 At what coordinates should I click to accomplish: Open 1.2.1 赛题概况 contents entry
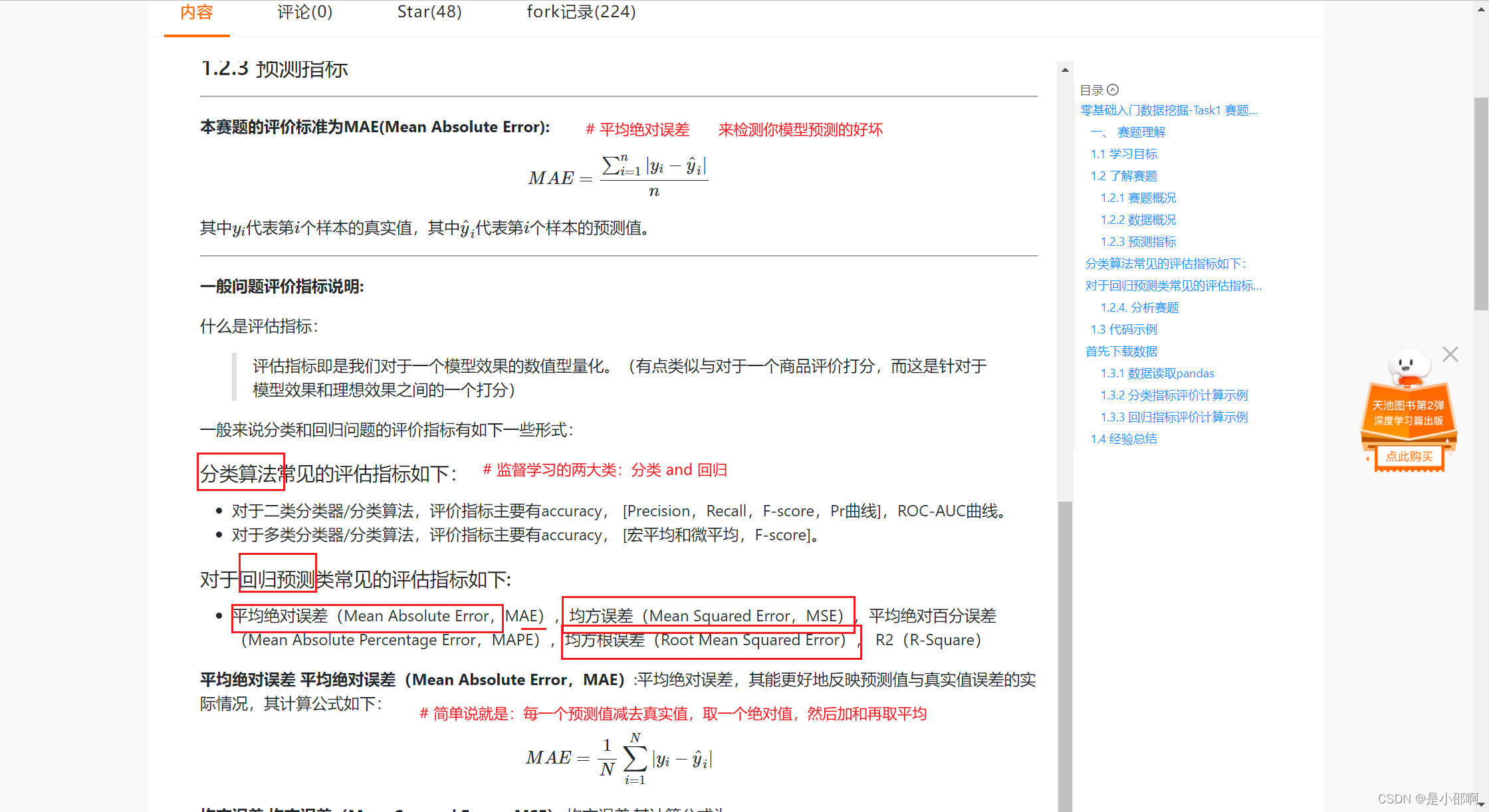pyautogui.click(x=1138, y=198)
